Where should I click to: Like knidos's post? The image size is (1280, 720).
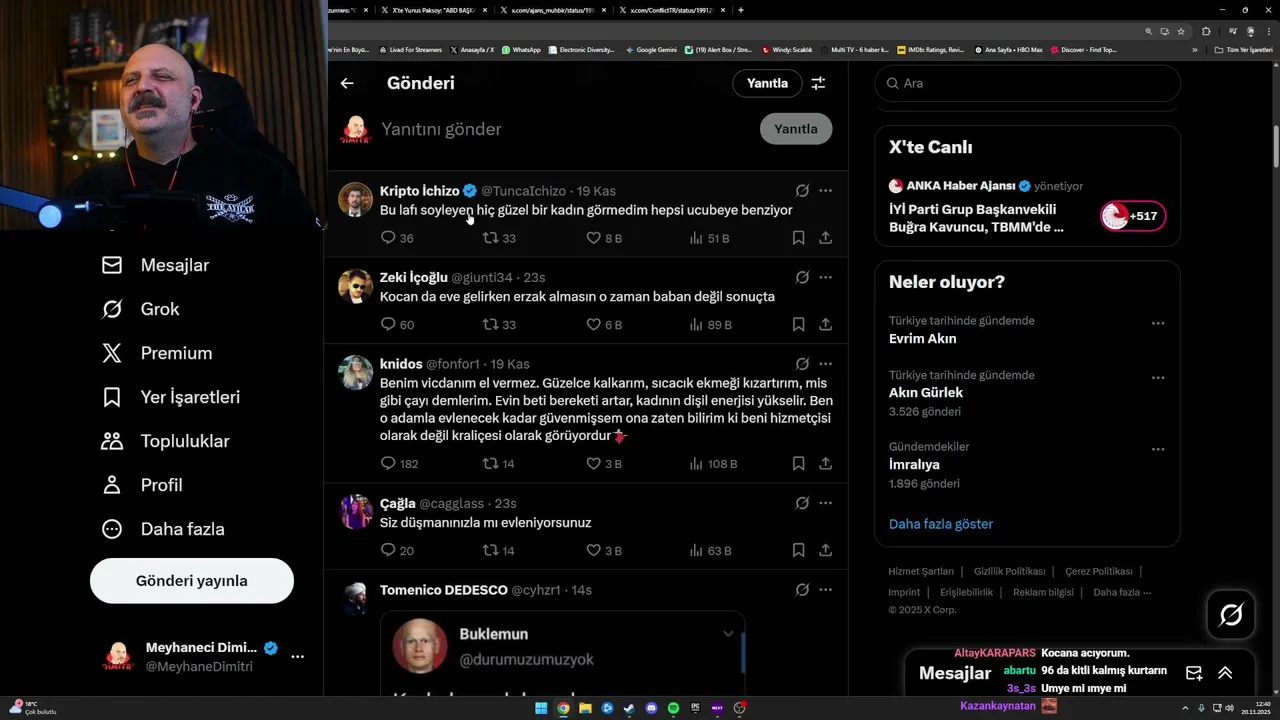pyautogui.click(x=593, y=464)
